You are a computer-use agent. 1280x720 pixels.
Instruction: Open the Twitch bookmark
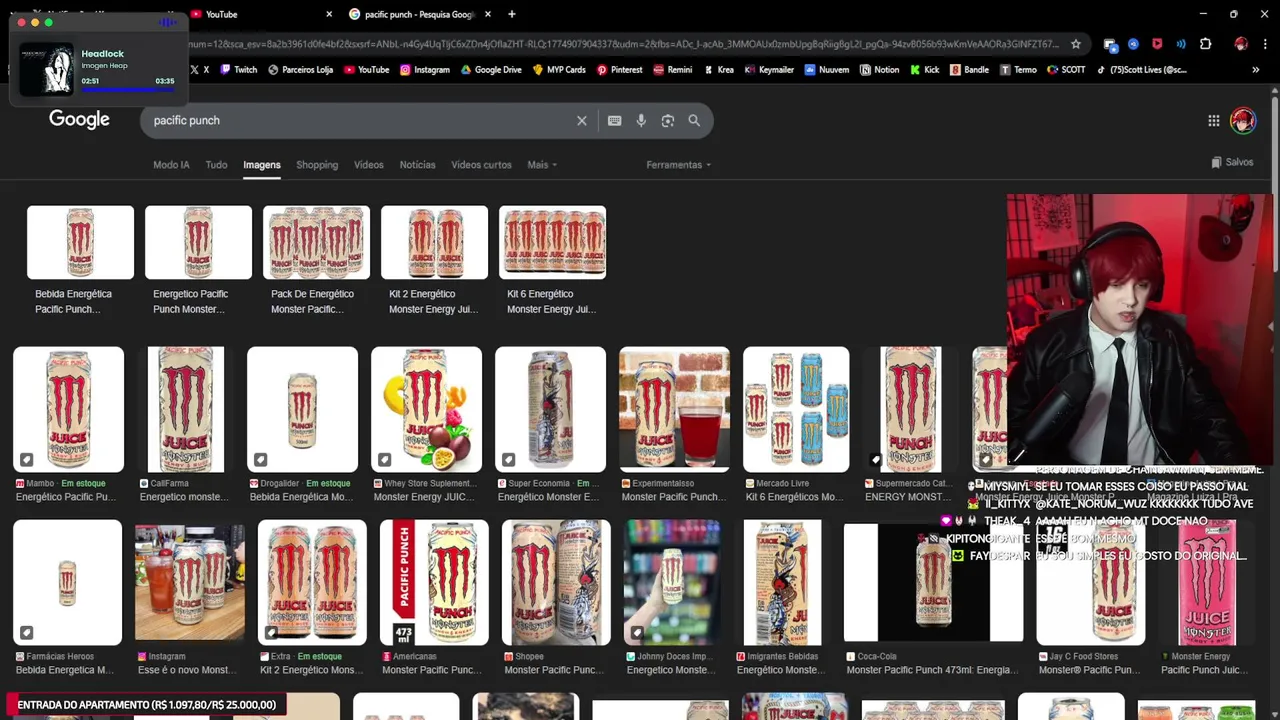(x=238, y=70)
